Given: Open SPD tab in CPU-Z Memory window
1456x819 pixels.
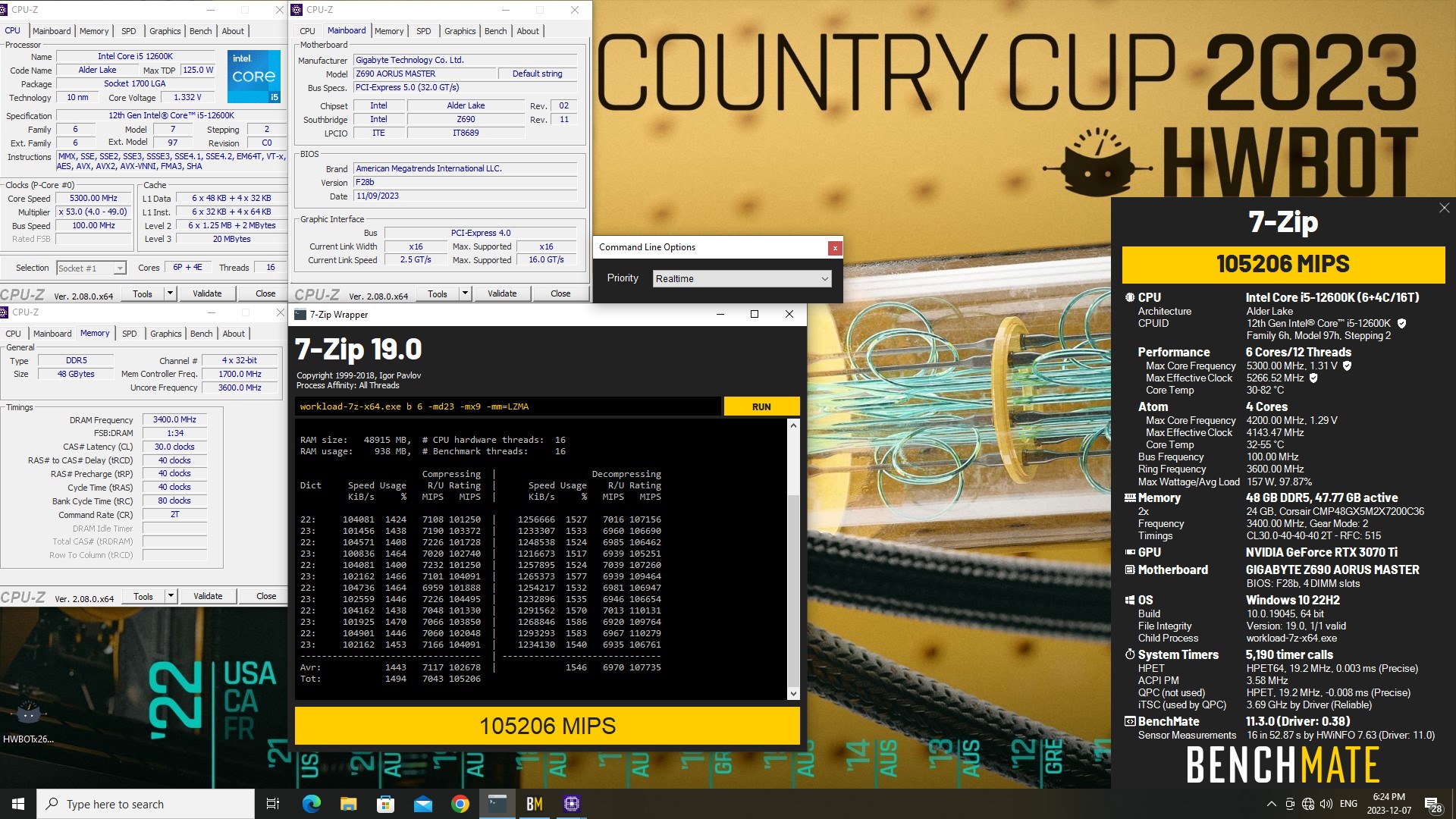Looking at the screenshot, I should click(130, 334).
